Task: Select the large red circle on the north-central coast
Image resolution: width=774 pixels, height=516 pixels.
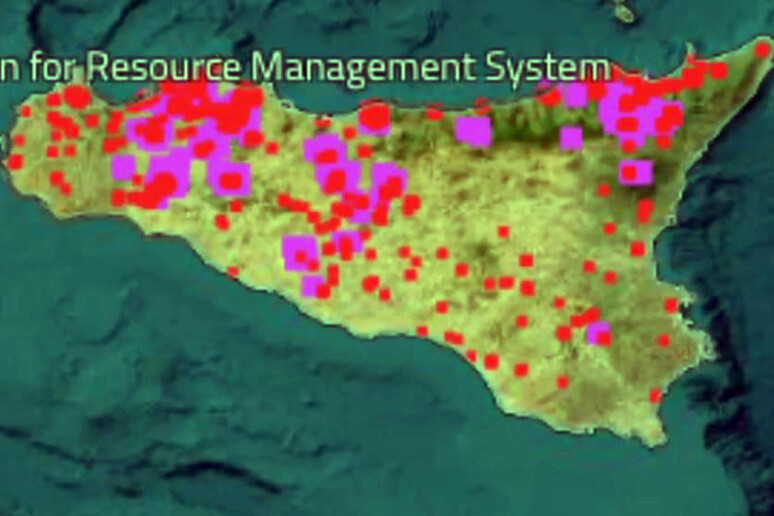Action: [x=375, y=119]
